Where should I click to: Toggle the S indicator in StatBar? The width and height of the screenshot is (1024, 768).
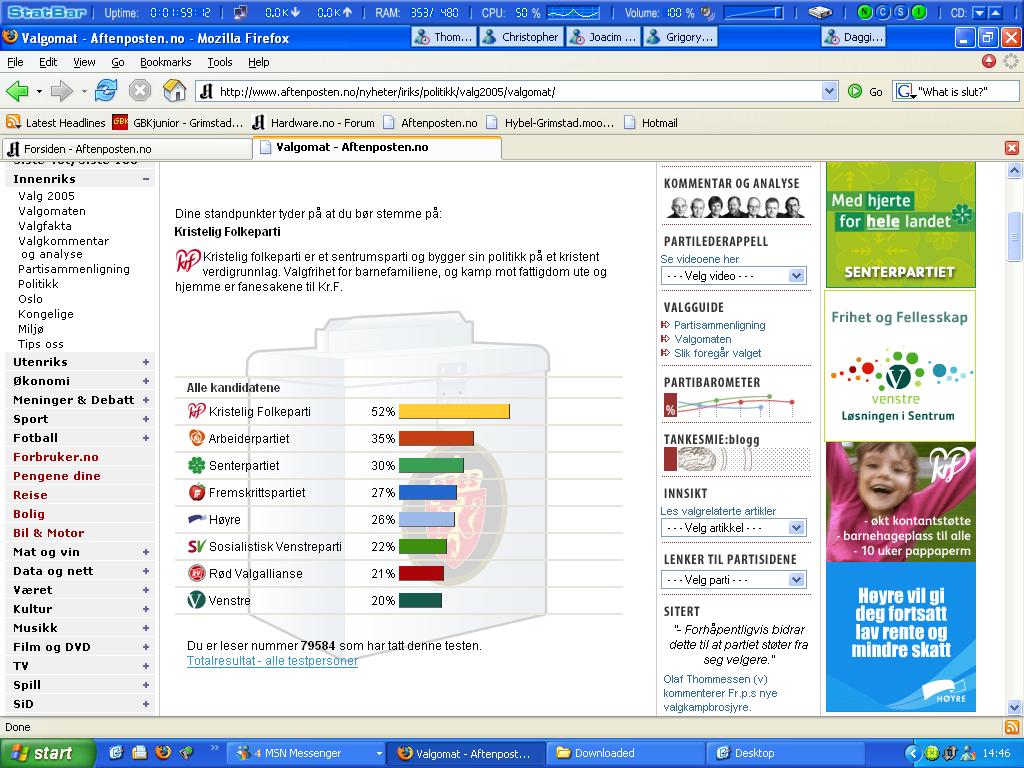(901, 12)
